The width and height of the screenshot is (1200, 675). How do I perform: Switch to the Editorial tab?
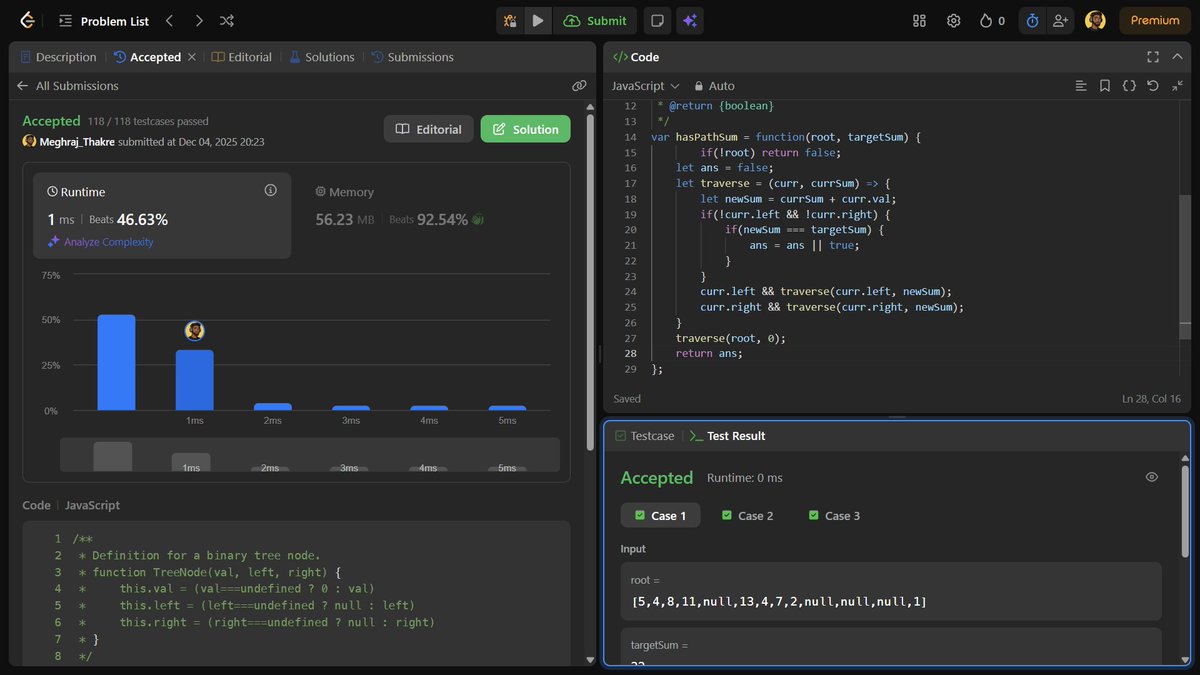(x=241, y=57)
